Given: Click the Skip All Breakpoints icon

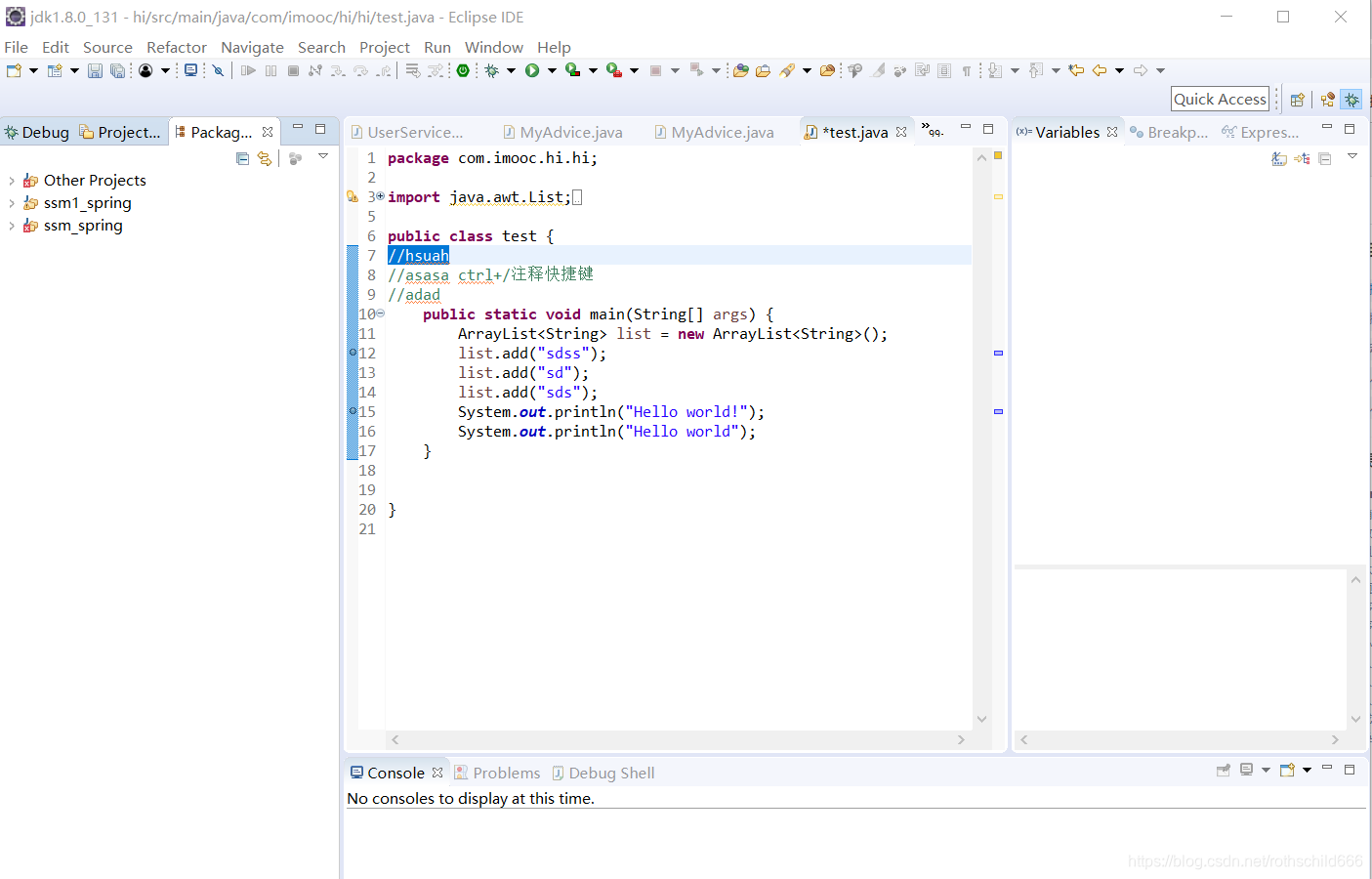Looking at the screenshot, I should tap(218, 70).
